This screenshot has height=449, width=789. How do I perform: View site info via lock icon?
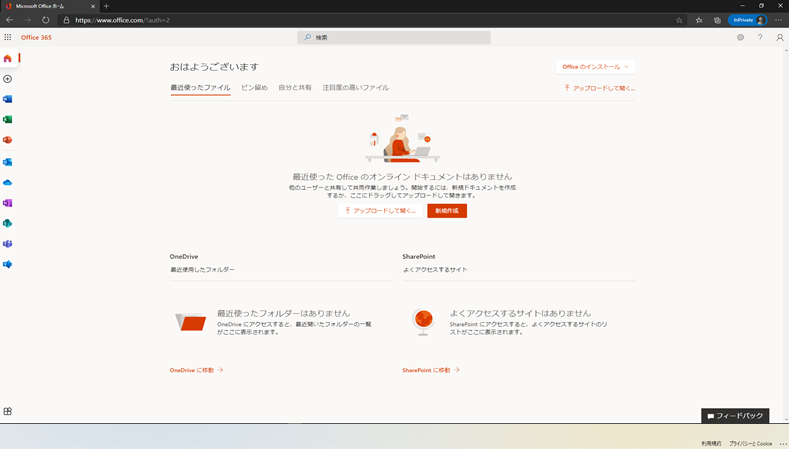(x=66, y=20)
